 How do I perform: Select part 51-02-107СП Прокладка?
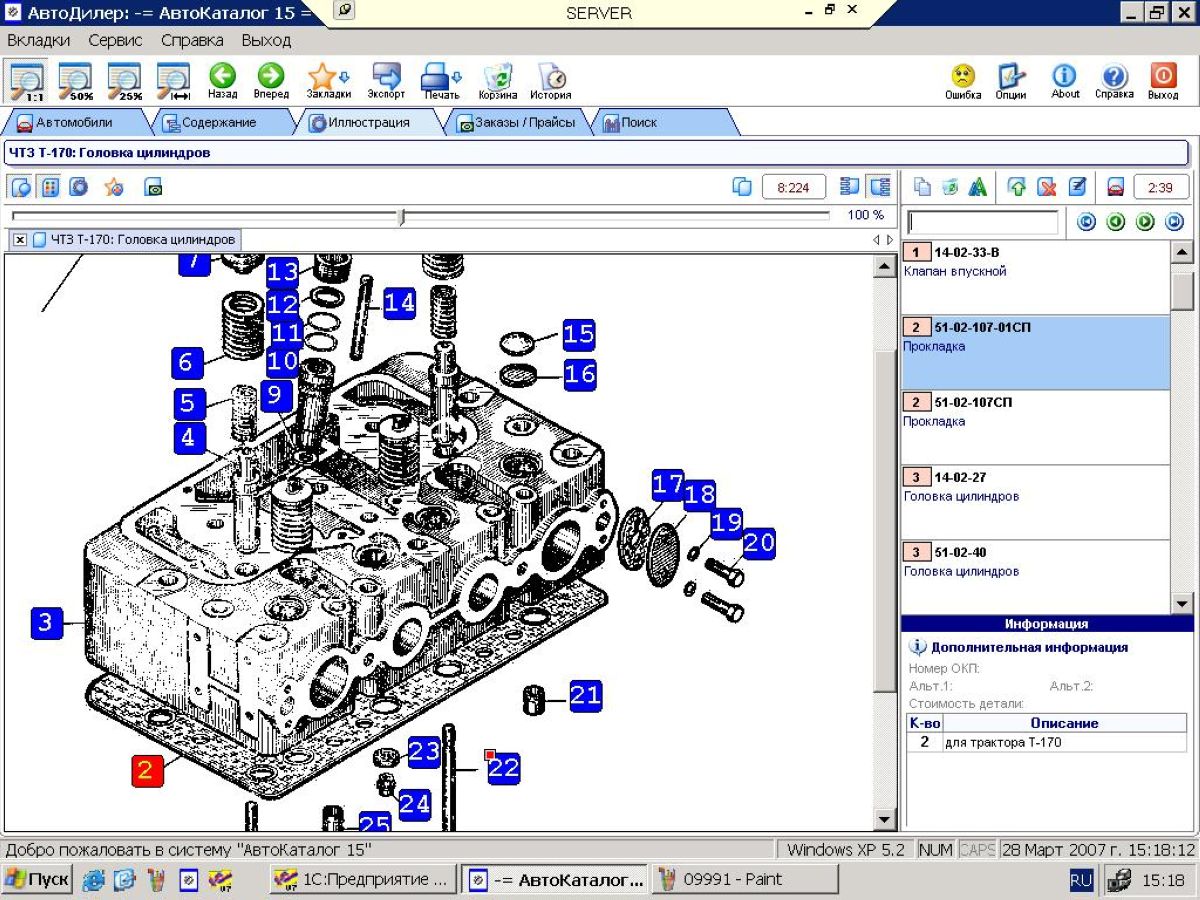click(1035, 427)
